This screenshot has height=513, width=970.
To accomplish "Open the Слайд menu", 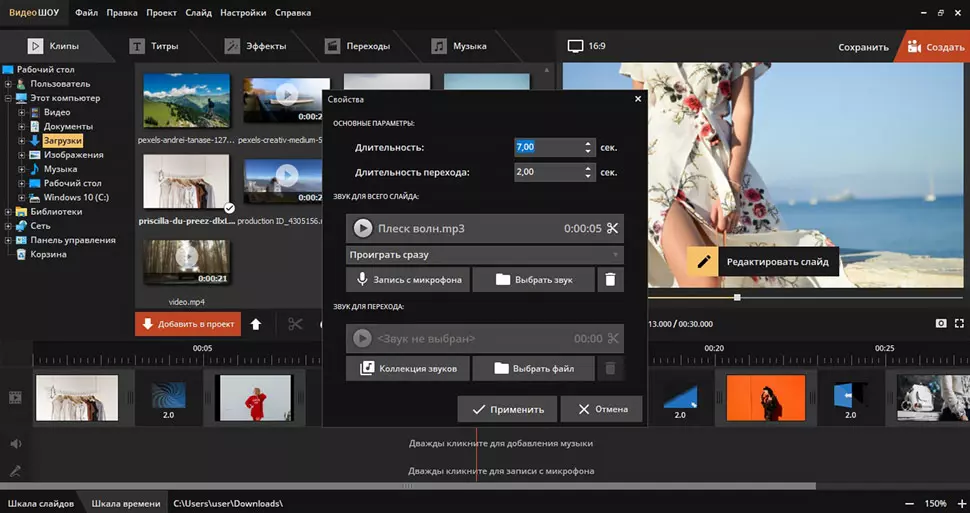I will click(198, 14).
